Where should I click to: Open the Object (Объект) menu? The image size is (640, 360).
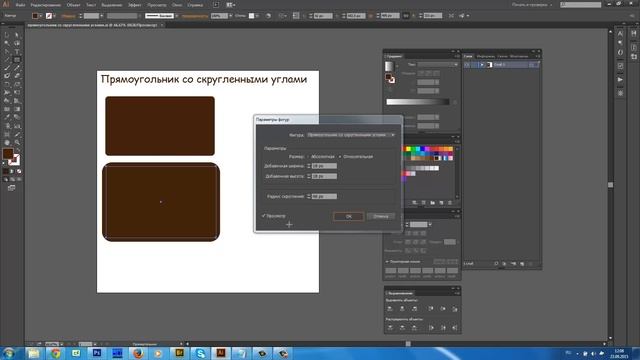73,5
